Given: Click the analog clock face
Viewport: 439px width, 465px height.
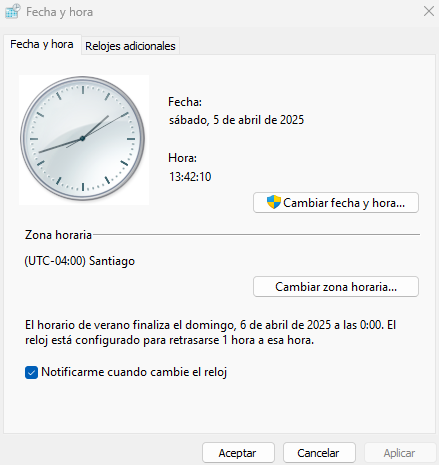Looking at the screenshot, I should click(83, 138).
